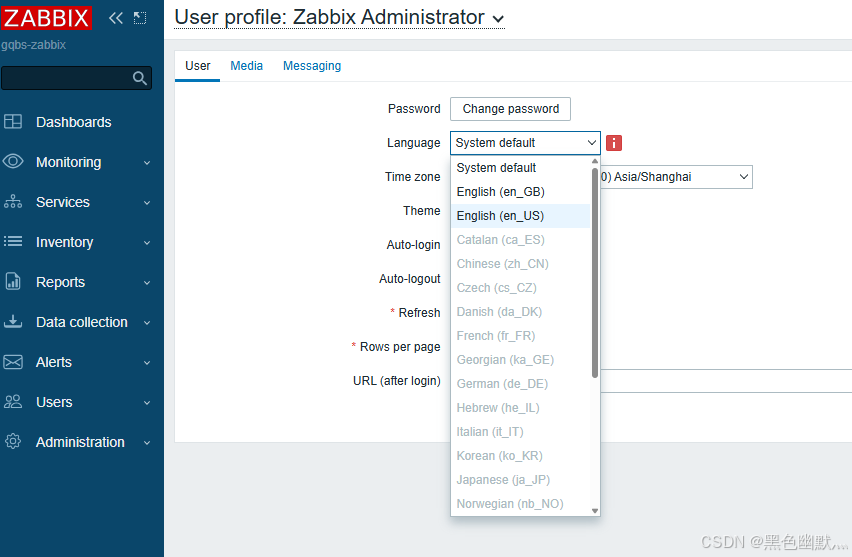
Task: Click the Change password button
Action: point(510,109)
